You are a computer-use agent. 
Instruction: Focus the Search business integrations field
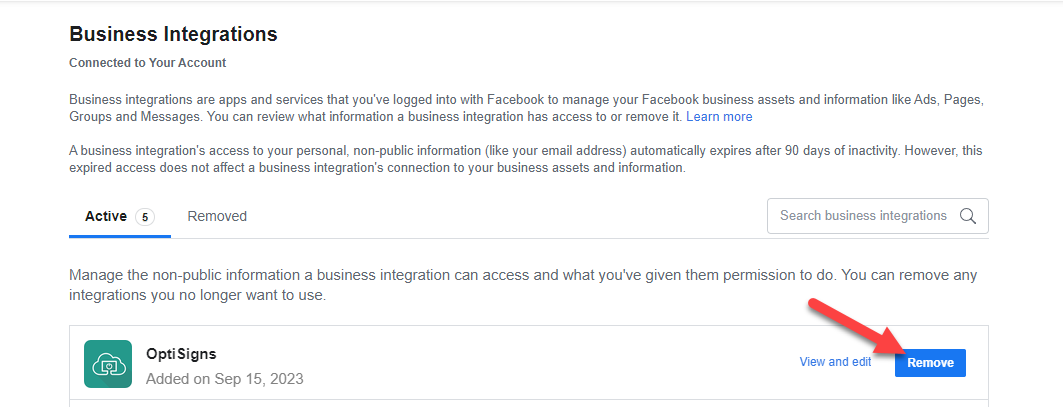pyautogui.click(x=877, y=216)
